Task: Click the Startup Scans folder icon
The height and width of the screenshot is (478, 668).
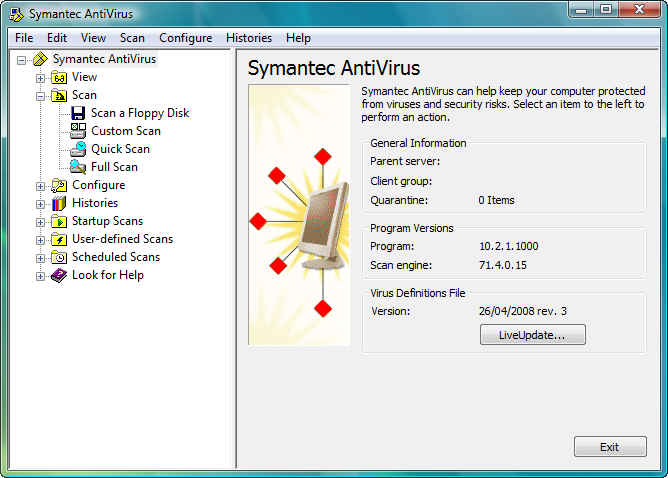Action: 59,221
